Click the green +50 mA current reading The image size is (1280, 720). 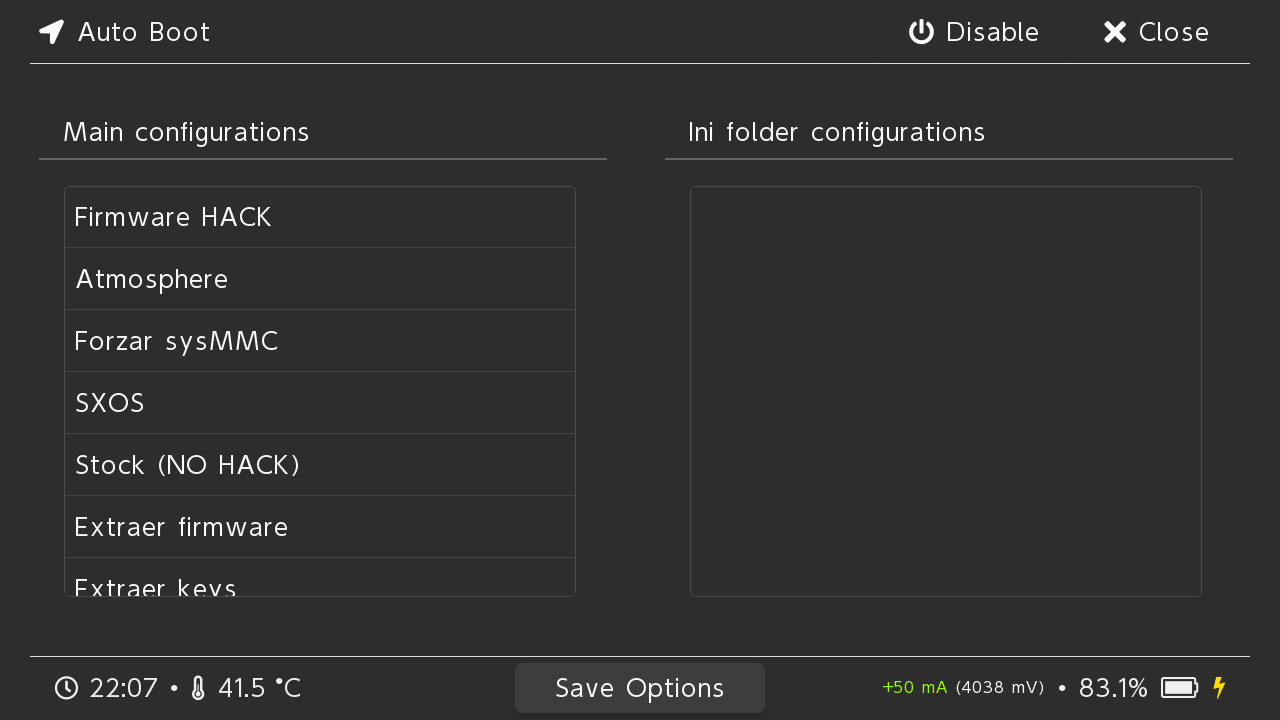(914, 688)
